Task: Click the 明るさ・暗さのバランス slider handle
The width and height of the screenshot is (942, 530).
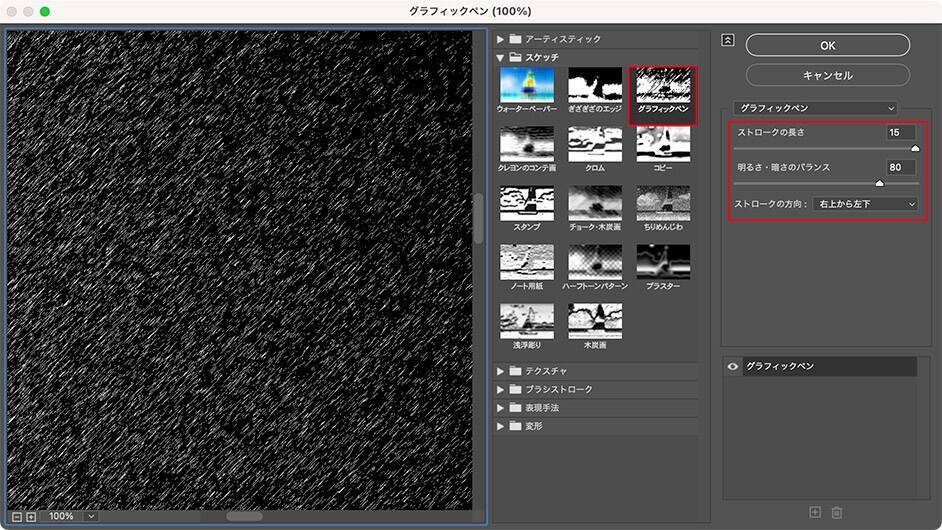Action: (x=879, y=184)
